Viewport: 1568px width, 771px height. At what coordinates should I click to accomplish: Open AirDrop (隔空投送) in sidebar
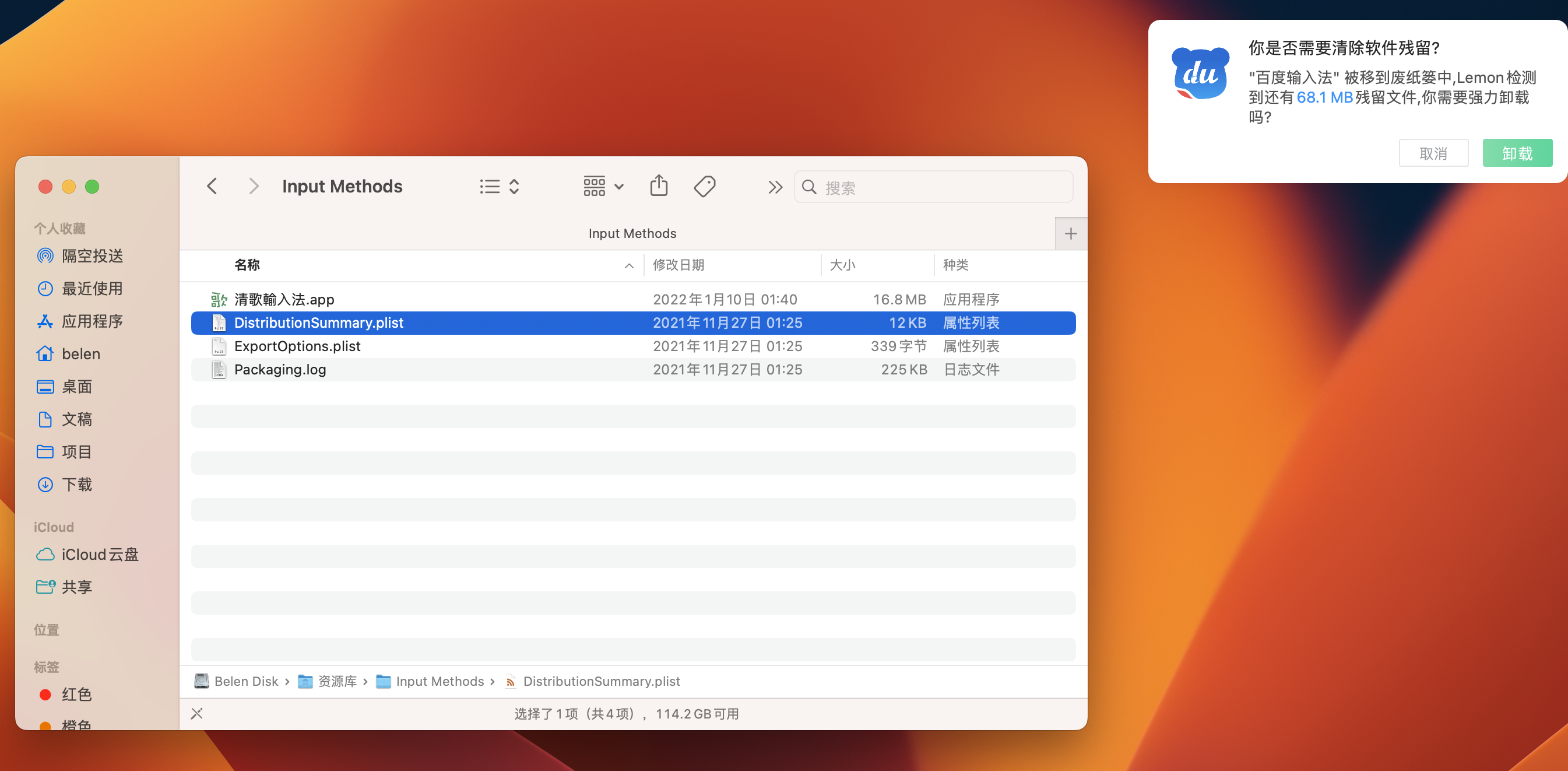92,256
